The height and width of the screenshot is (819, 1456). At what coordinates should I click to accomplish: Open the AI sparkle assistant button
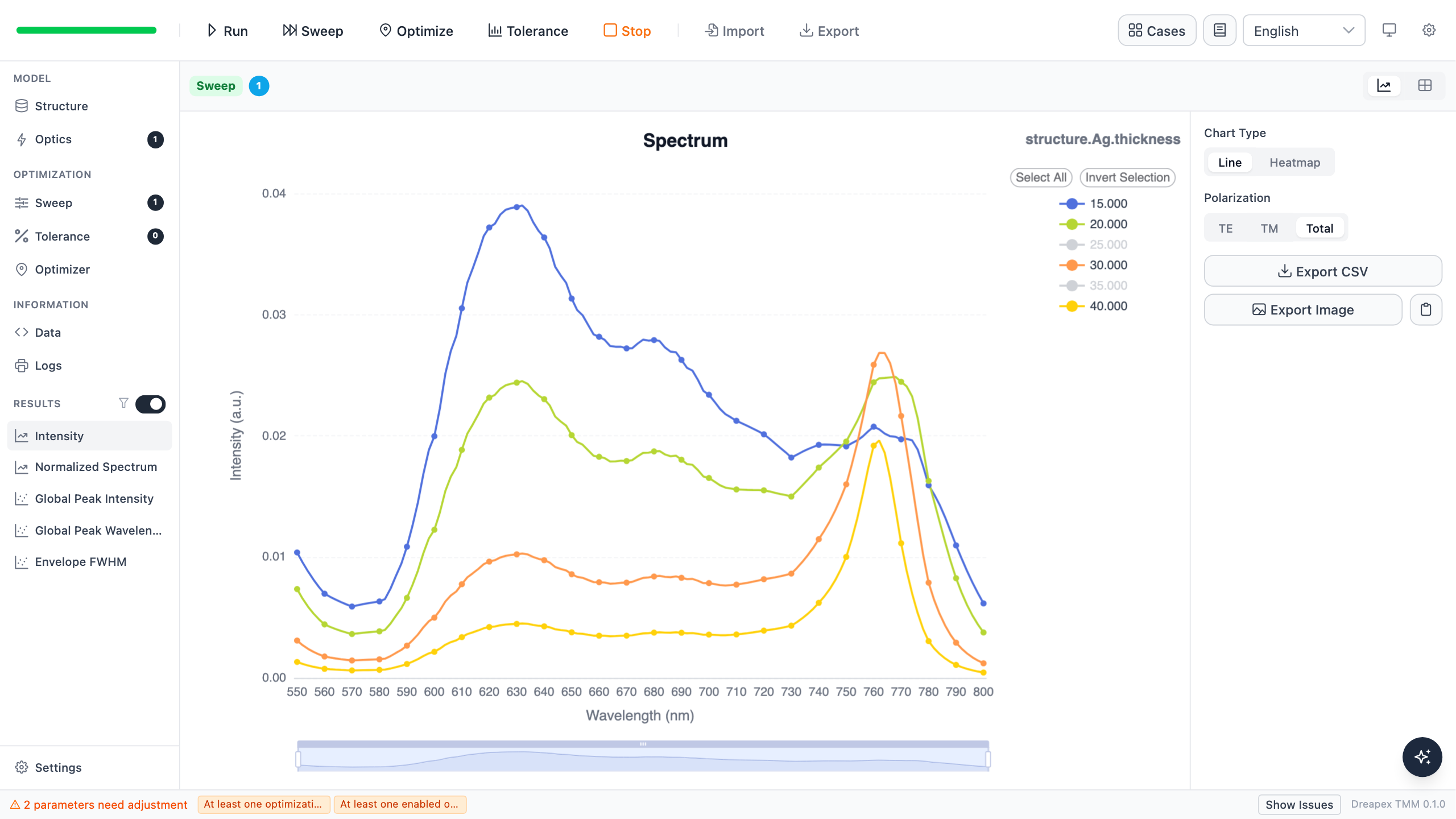[x=1422, y=757]
